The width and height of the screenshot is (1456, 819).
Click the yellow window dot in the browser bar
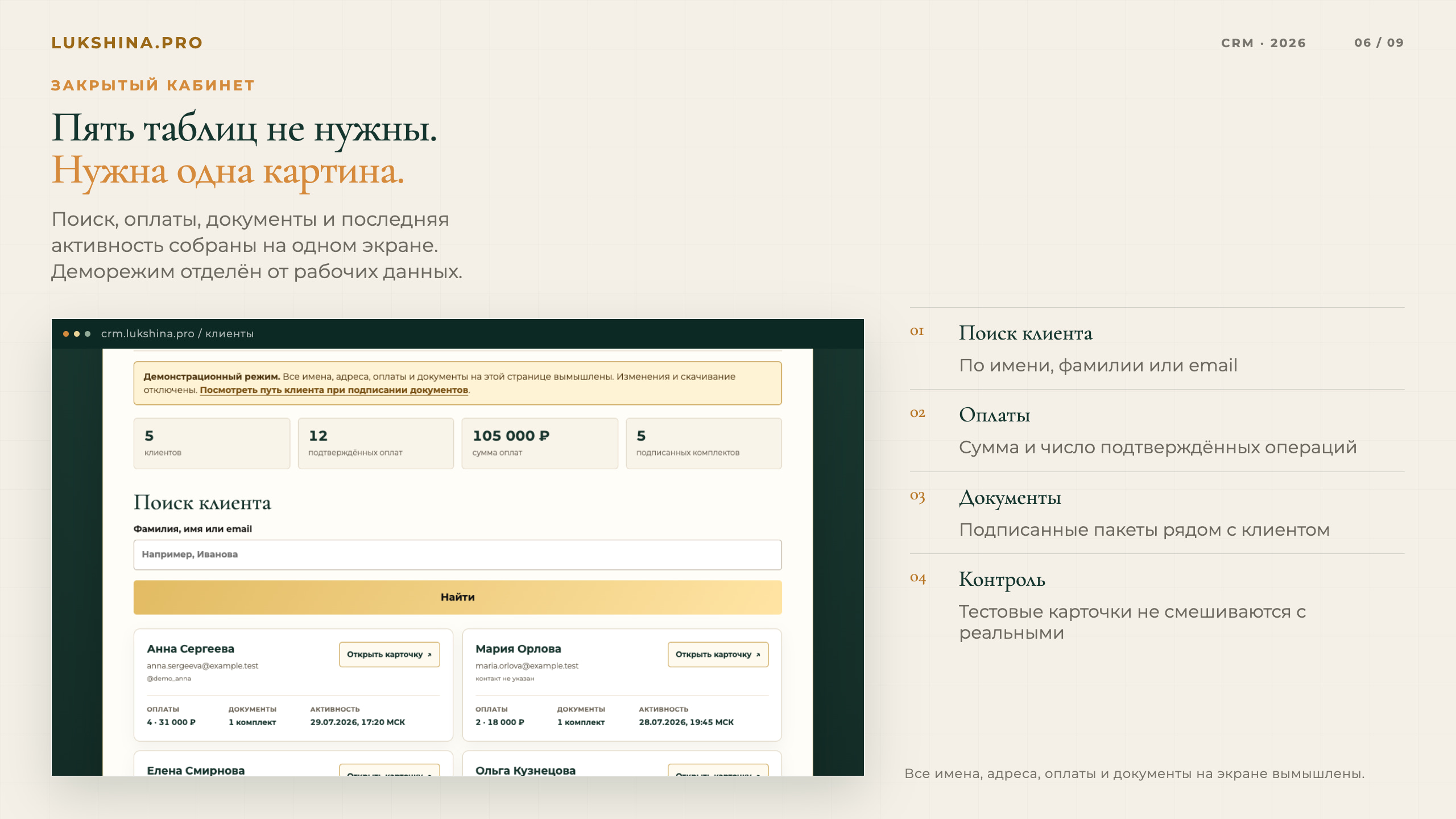point(77,334)
